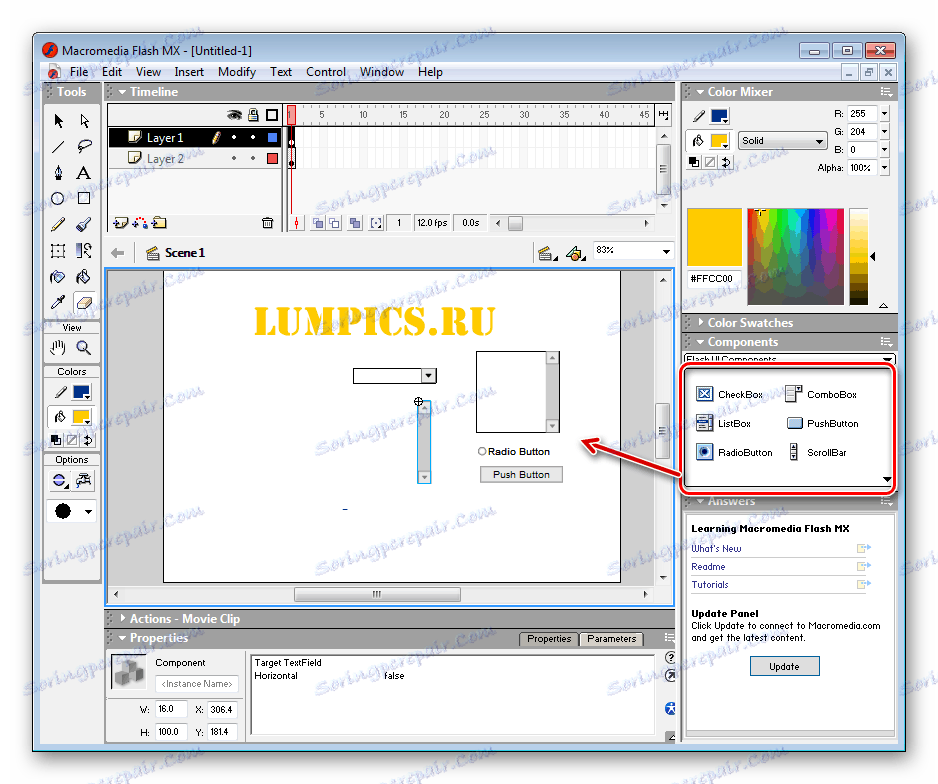Image resolution: width=938 pixels, height=784 pixels.
Task: Select Layer 2 in Timeline
Action: coord(165,159)
